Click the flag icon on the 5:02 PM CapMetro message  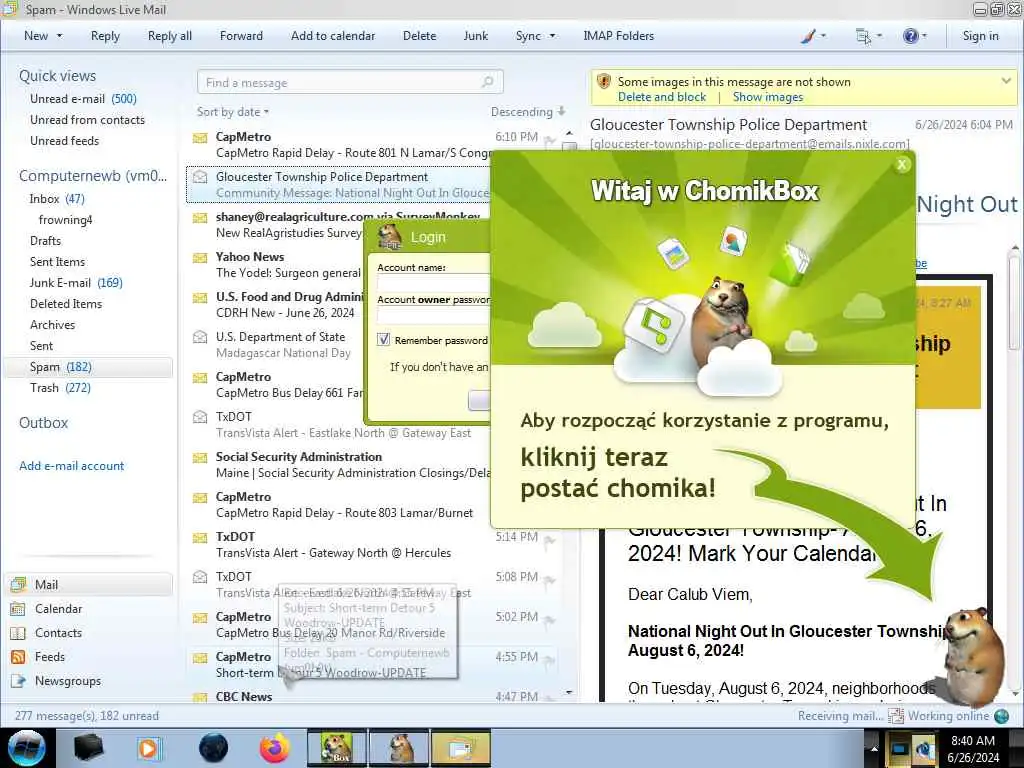click(550, 620)
